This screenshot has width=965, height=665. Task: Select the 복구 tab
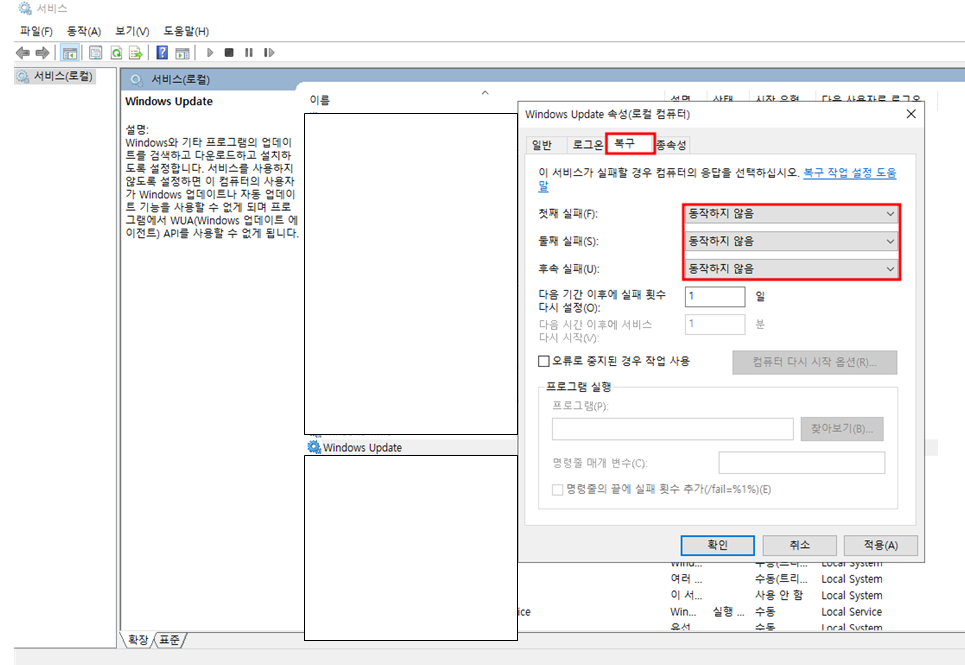tap(630, 143)
